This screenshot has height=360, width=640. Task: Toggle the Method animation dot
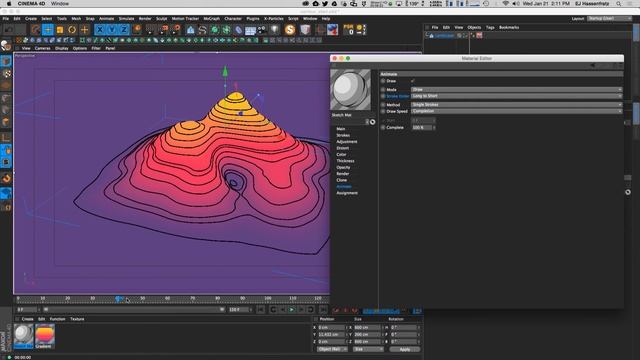[383, 105]
